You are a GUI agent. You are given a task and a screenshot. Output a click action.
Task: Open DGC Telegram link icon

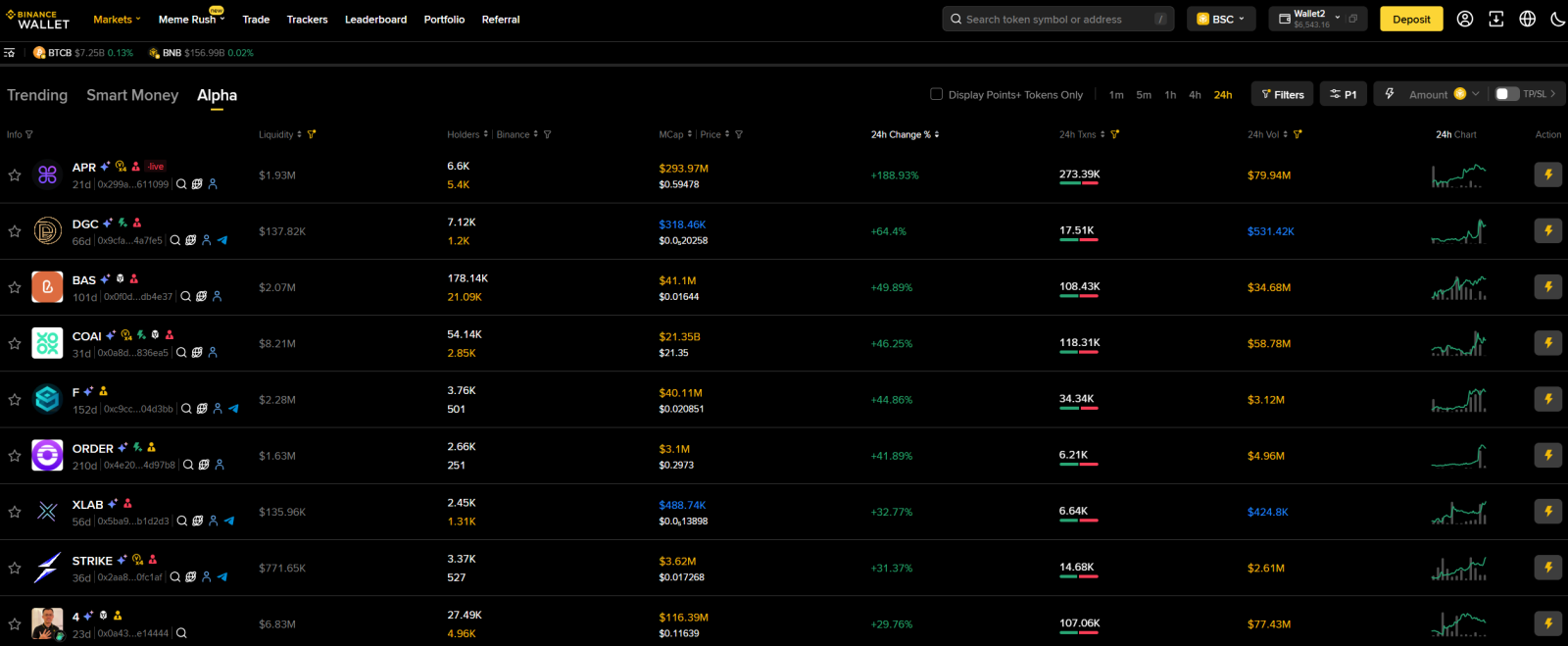(222, 240)
